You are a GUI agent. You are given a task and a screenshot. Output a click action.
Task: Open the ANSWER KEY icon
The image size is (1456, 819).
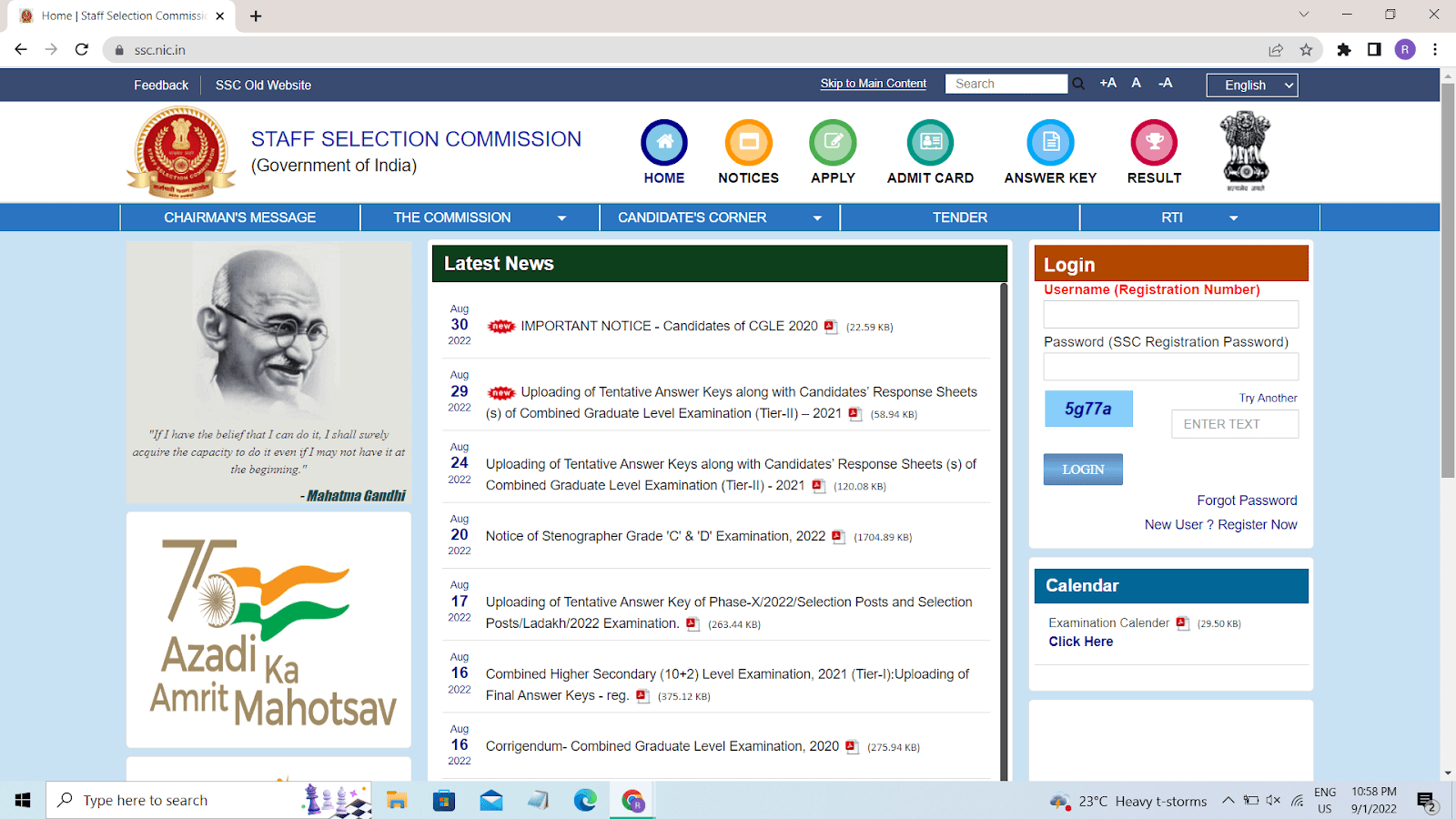point(1050,143)
